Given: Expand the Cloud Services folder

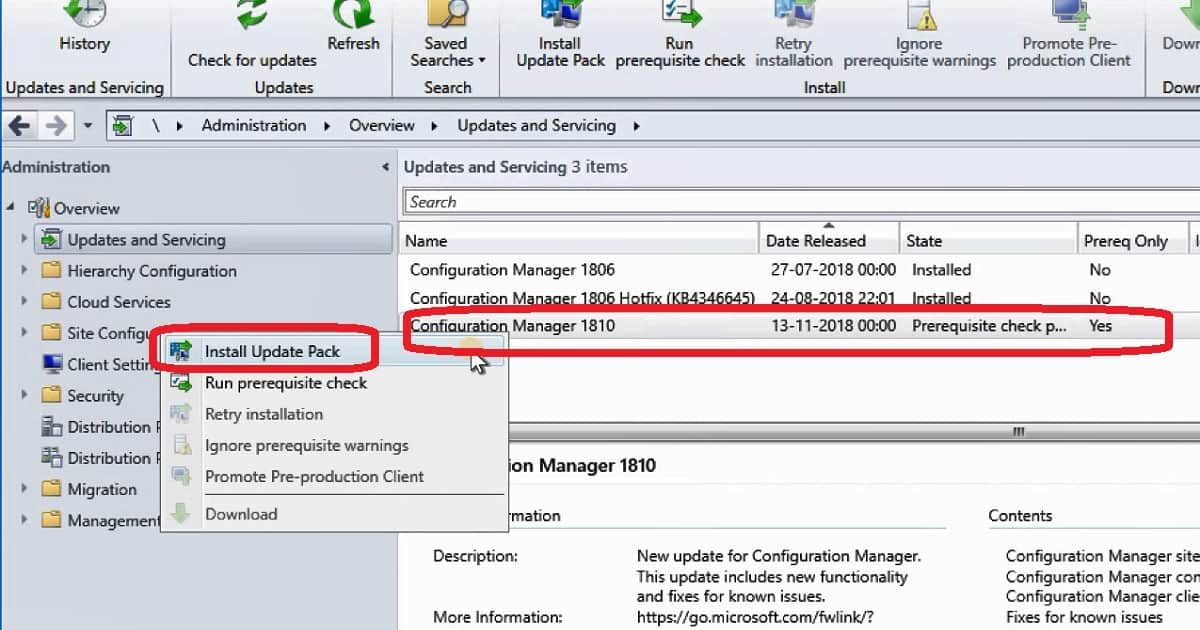Looking at the screenshot, I should tap(24, 302).
